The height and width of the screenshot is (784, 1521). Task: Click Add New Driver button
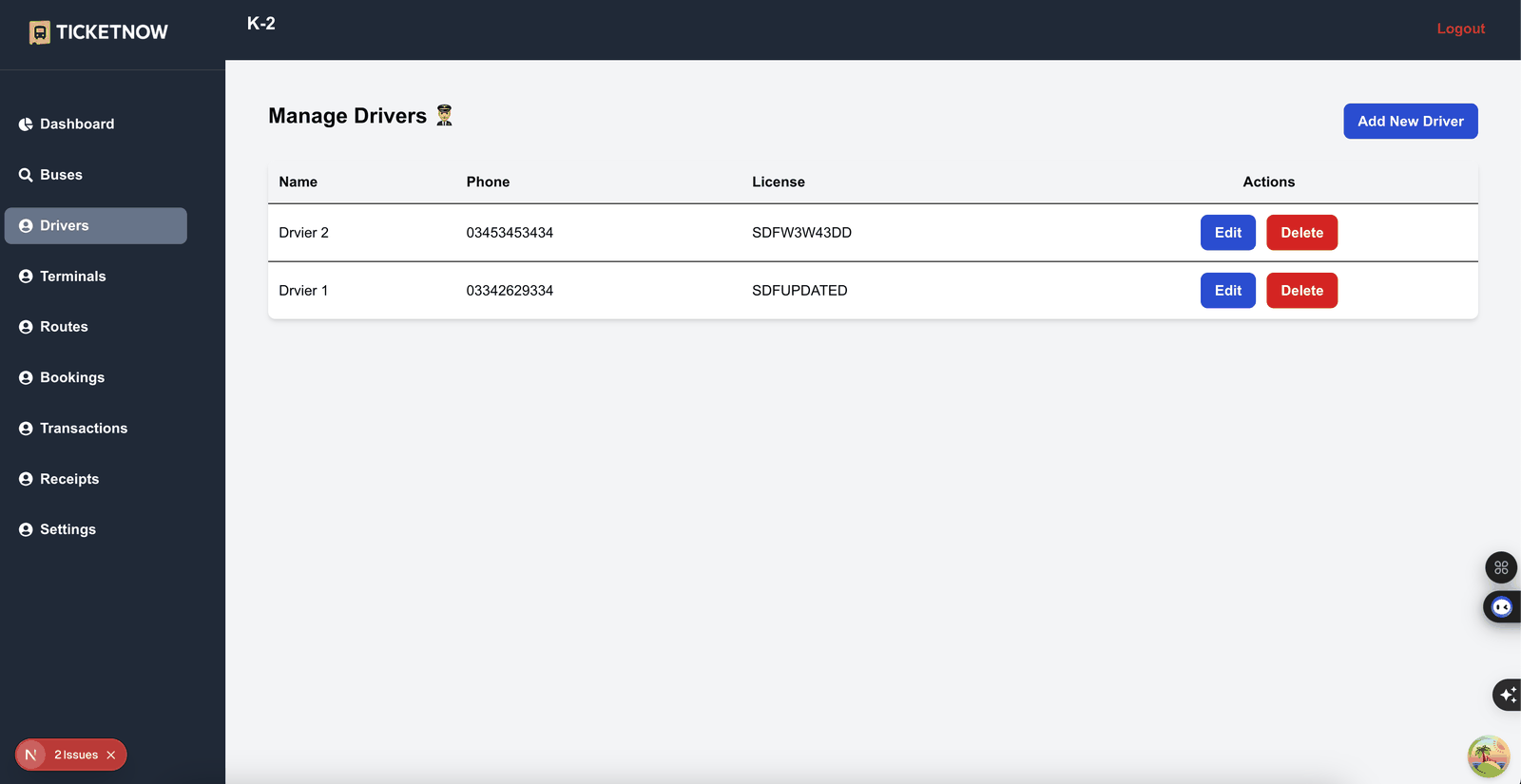tap(1410, 122)
